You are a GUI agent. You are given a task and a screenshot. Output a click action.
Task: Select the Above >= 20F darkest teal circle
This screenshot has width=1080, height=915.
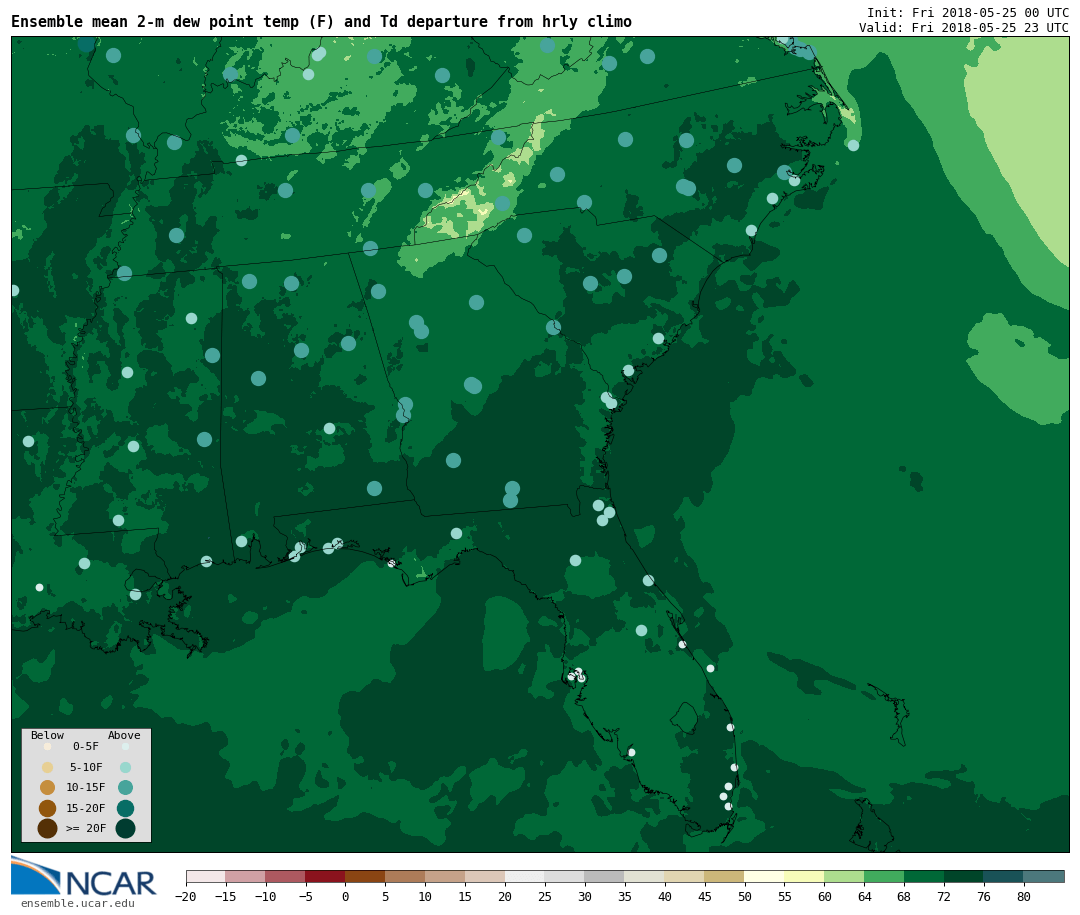point(125,828)
